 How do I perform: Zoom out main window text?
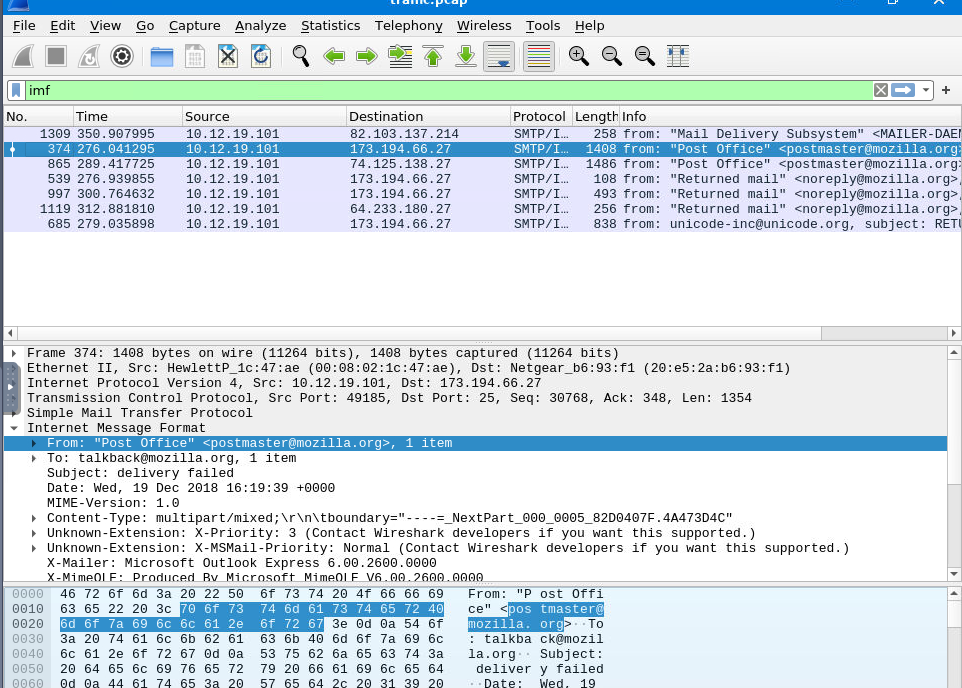pyautogui.click(x=612, y=56)
